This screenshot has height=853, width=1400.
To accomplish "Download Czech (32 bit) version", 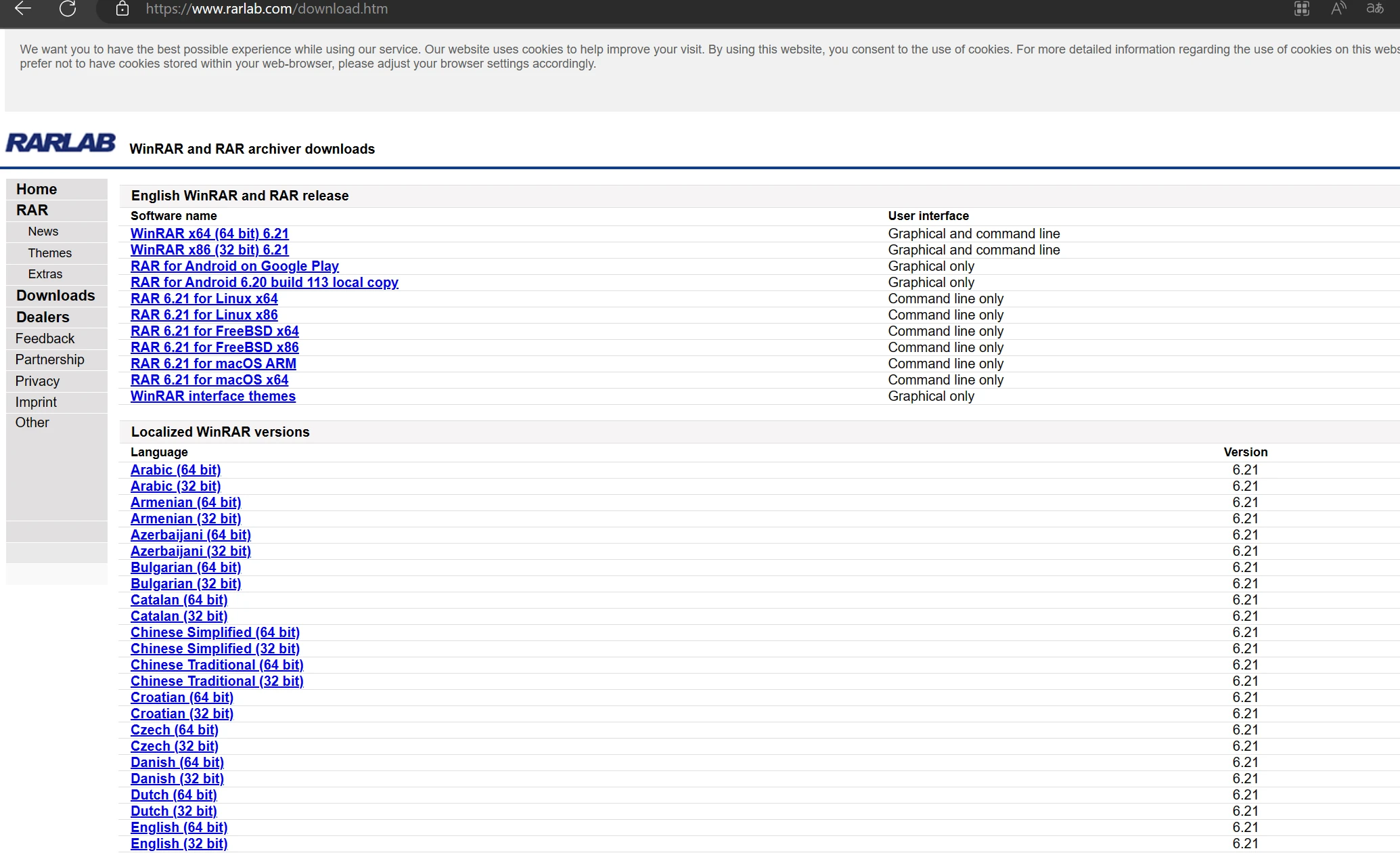I will coord(175,746).
